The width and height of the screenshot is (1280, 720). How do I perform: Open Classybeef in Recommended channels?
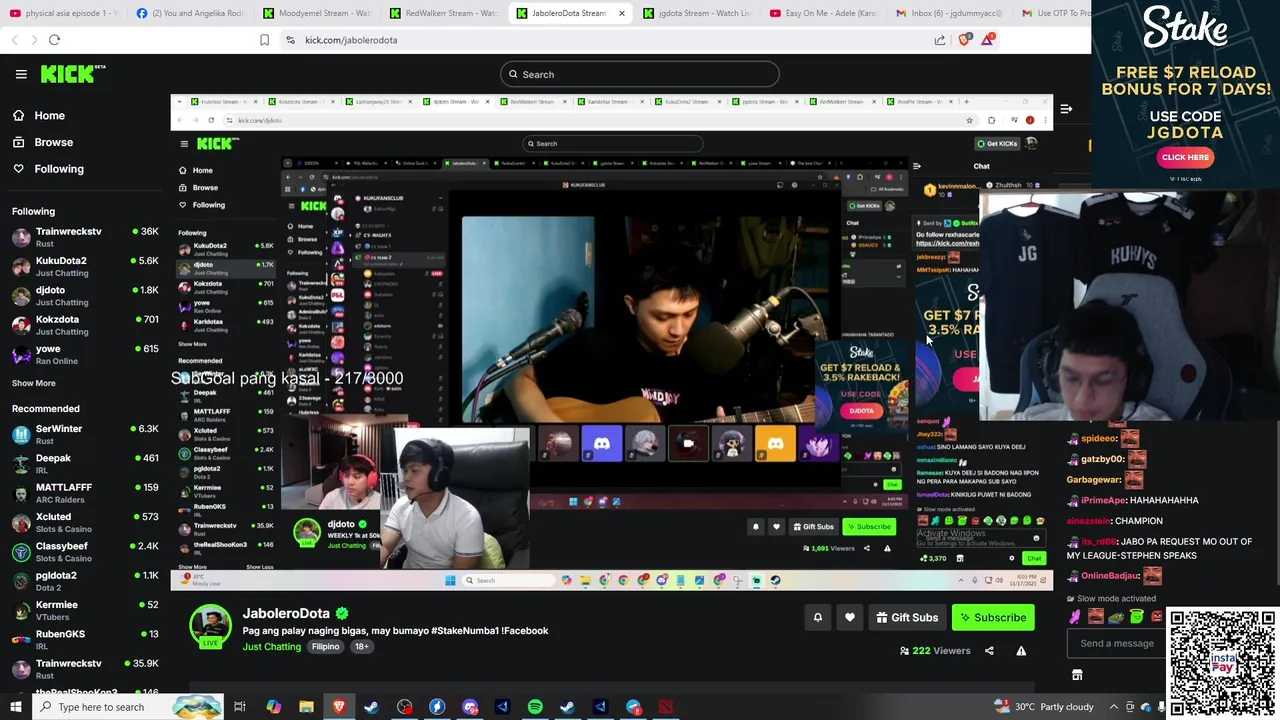(85, 552)
